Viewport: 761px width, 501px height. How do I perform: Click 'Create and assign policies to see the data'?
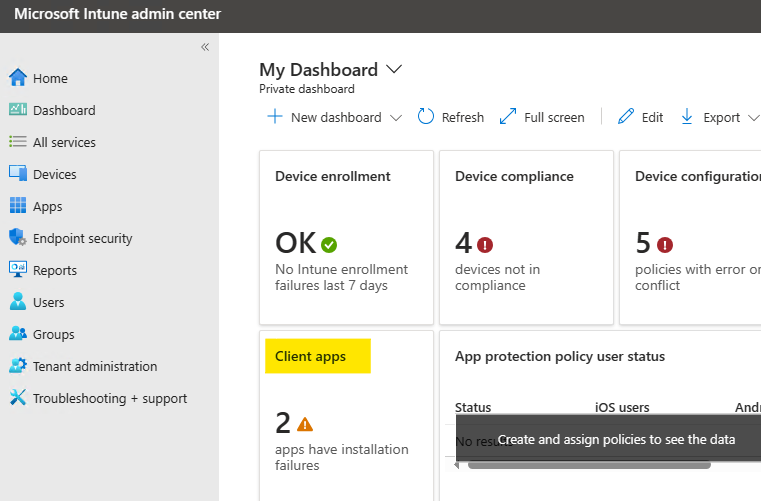tap(616, 439)
